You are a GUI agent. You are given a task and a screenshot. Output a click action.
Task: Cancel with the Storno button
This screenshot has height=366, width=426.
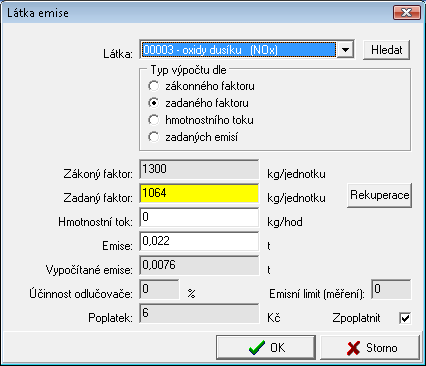click(370, 347)
